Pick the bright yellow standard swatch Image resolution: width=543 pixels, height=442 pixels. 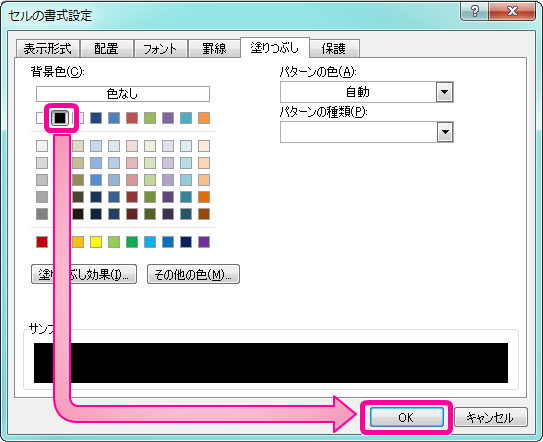pos(96,242)
